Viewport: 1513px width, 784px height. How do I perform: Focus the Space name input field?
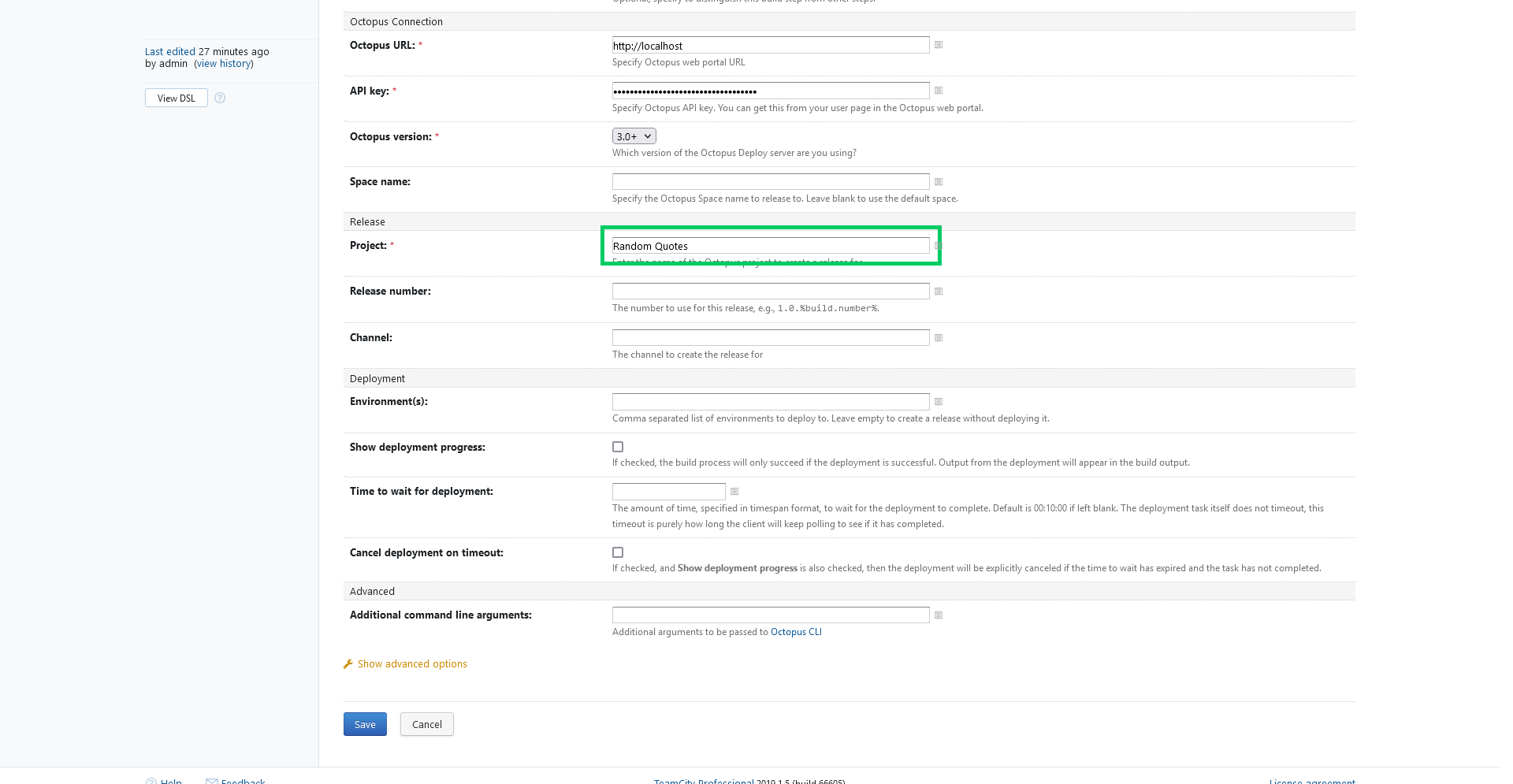click(x=771, y=182)
